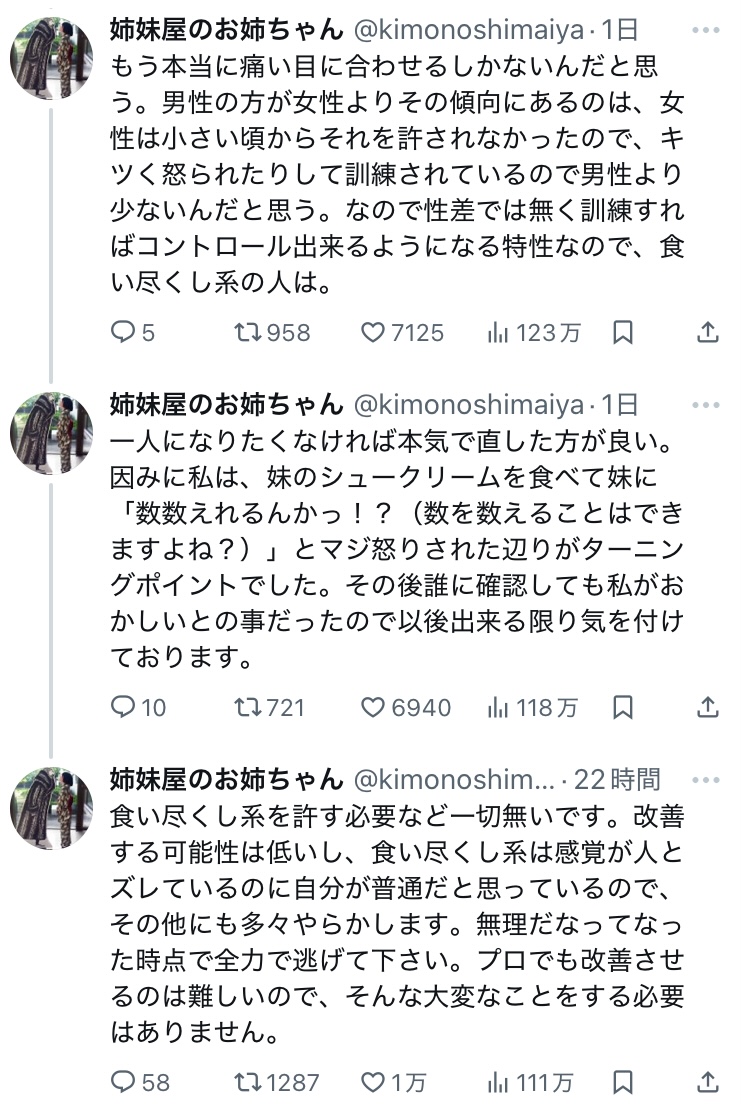Open @kimonoshimaiya handle on first tweet
The image size is (742, 1104).
coord(470,30)
